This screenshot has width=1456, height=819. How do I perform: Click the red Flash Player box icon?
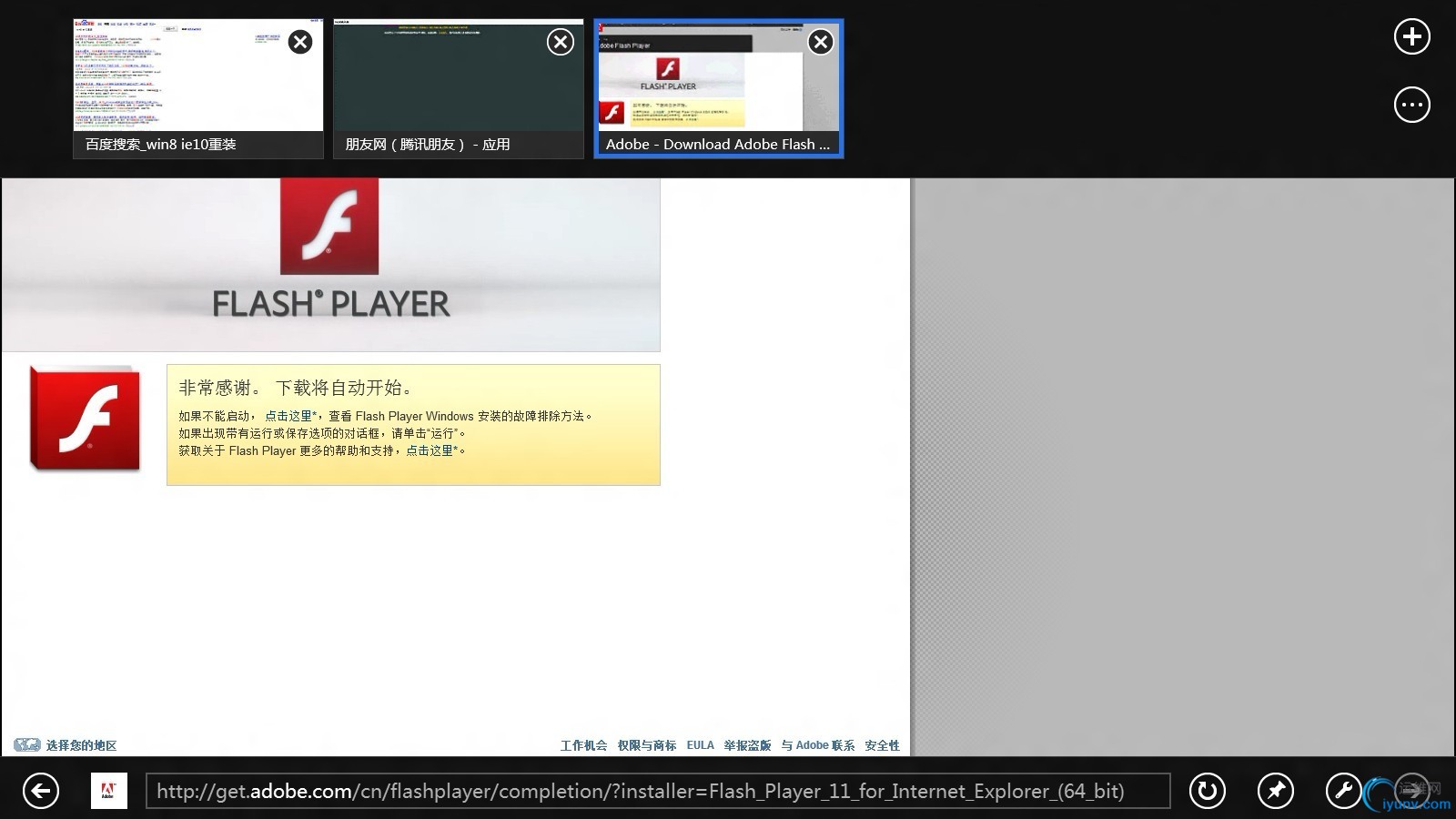[85, 419]
